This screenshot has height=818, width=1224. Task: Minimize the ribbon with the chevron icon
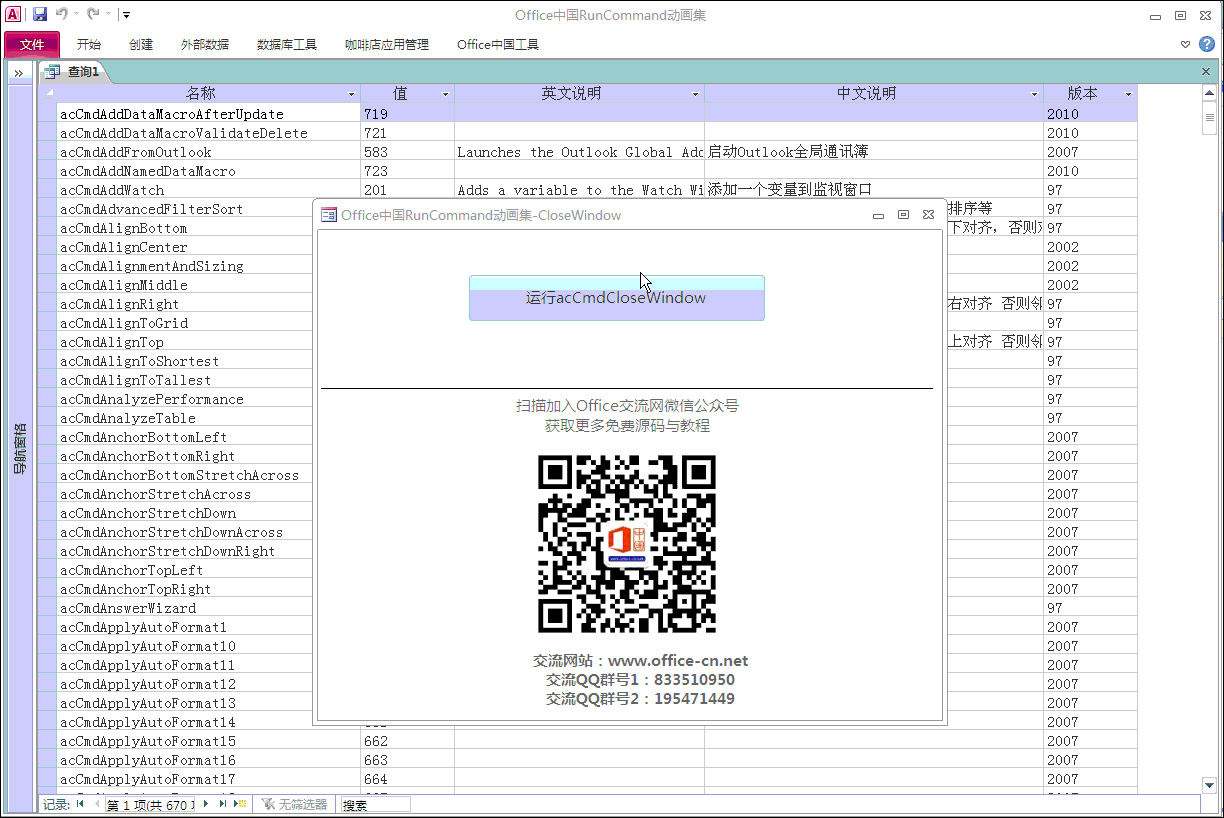(x=1185, y=44)
